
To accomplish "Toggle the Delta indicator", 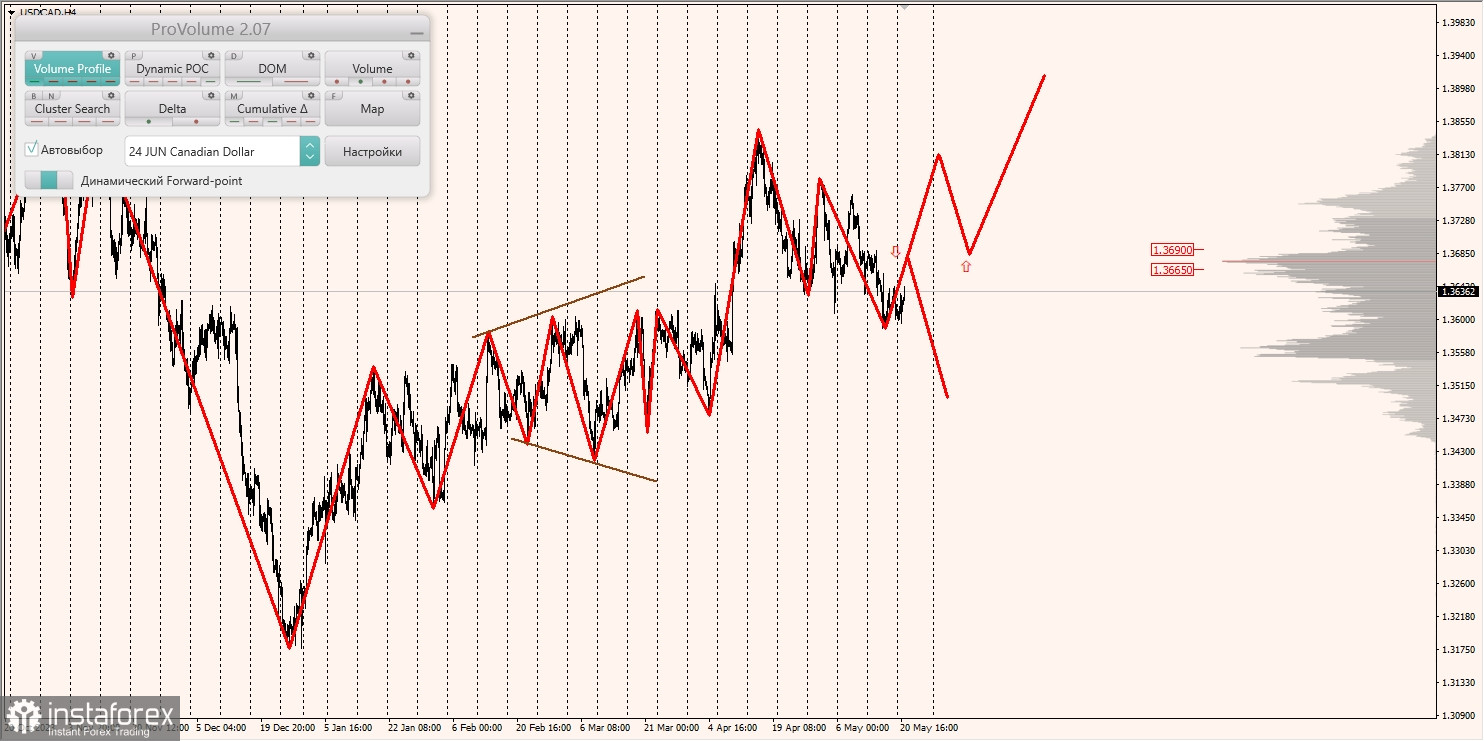I will pos(172,109).
